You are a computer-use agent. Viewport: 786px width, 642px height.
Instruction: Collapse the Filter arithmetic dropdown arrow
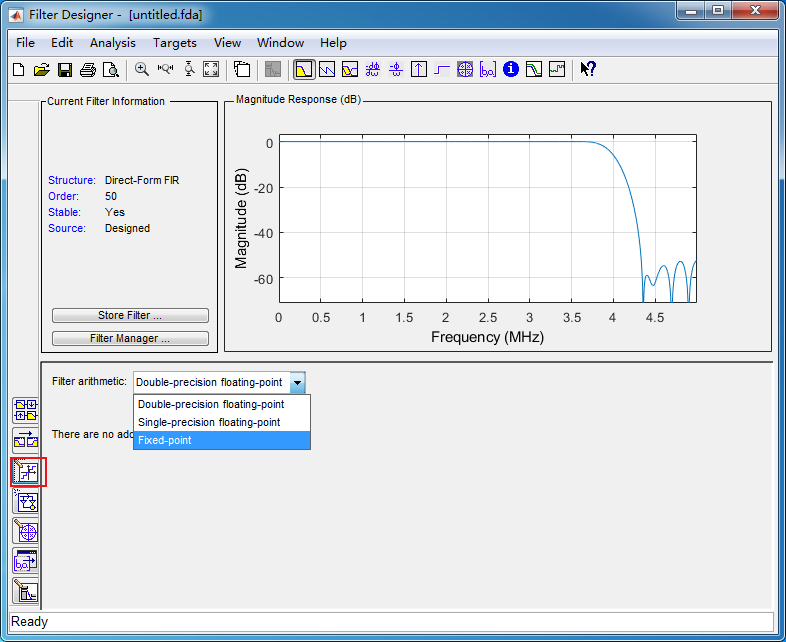(x=297, y=382)
